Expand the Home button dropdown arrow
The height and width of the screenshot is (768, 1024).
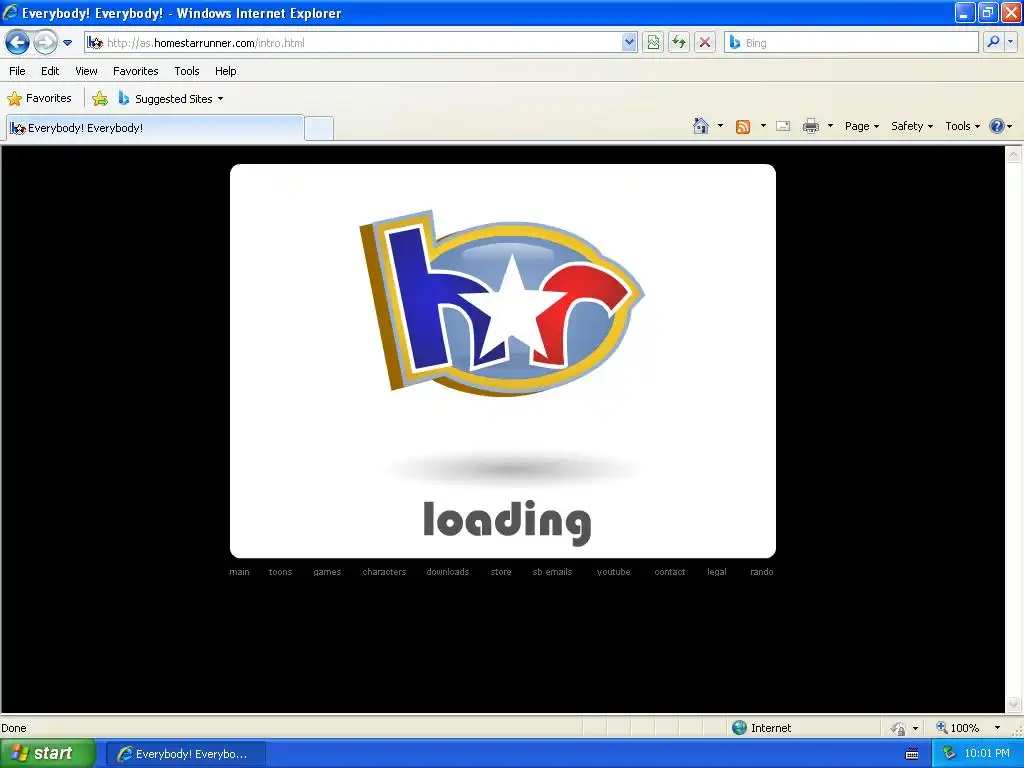pos(720,126)
